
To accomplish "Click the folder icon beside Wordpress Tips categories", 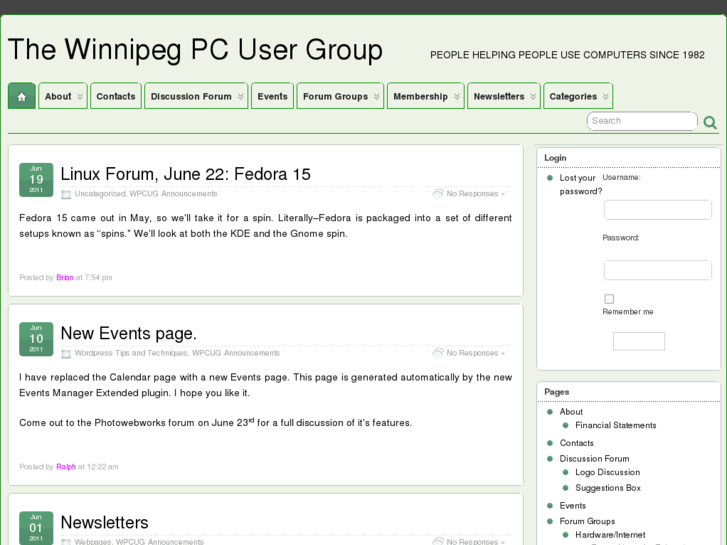I will (x=66, y=354).
